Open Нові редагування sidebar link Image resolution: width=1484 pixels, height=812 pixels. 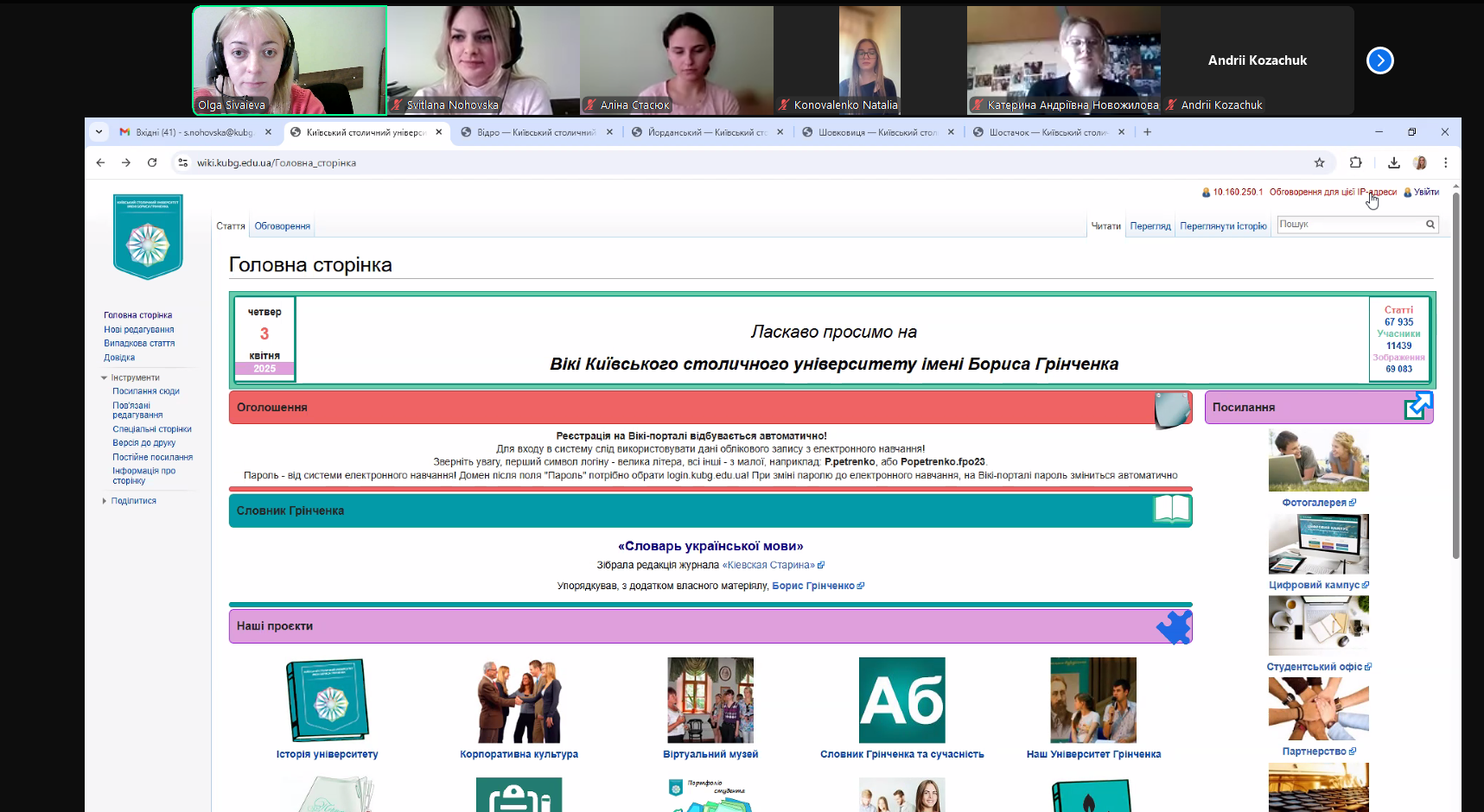point(138,329)
